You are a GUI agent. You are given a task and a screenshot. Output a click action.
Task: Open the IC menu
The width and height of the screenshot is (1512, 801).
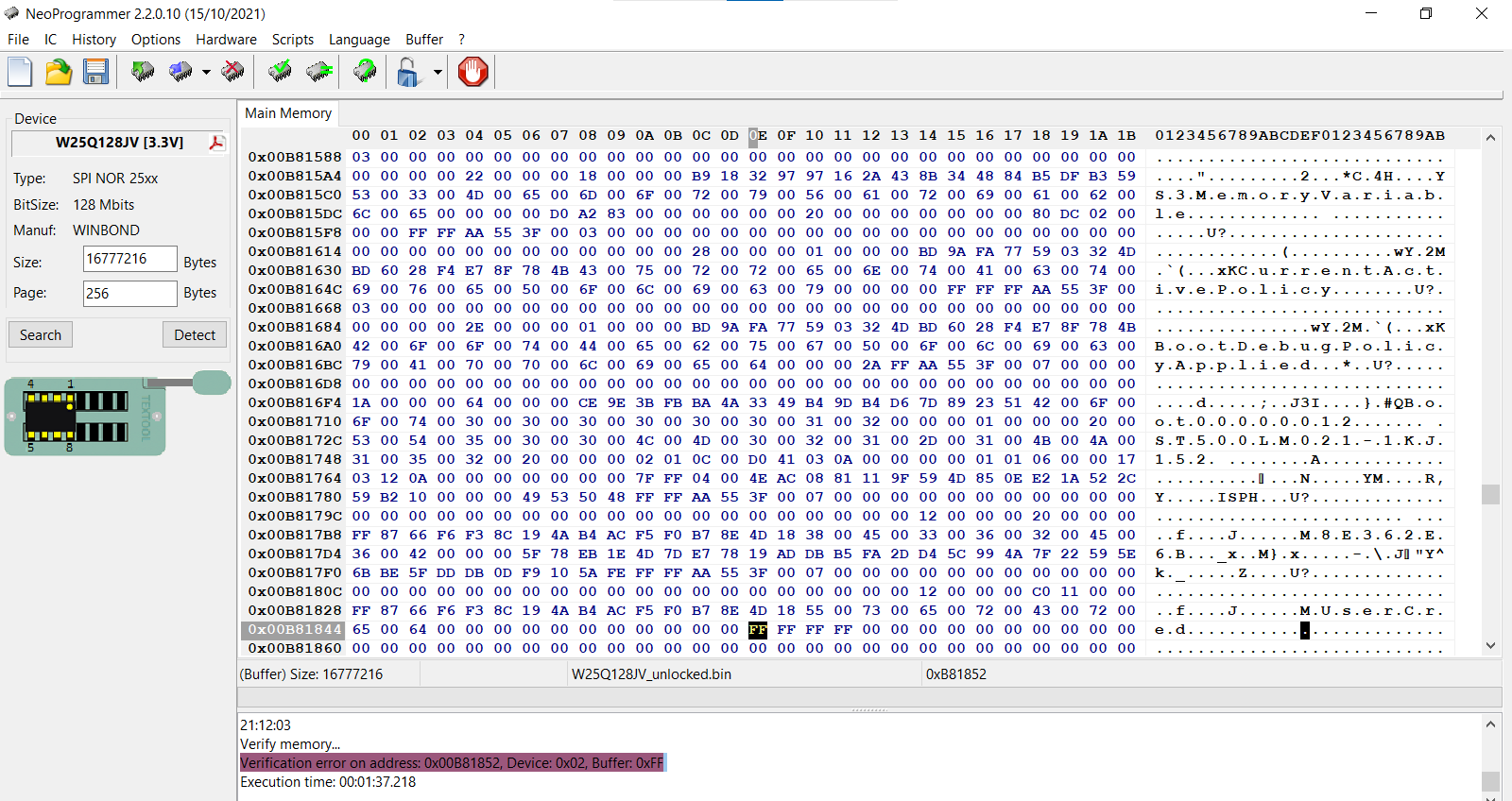click(x=50, y=40)
